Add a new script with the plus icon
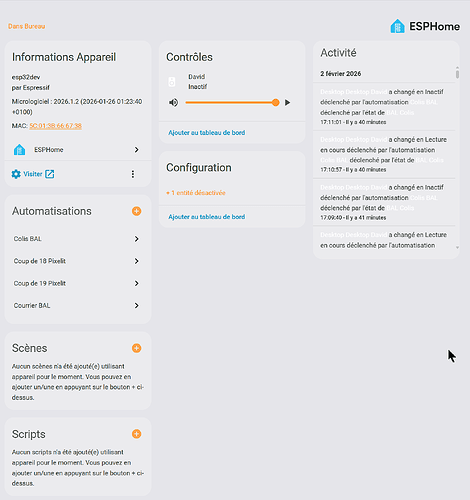 [x=136, y=434]
